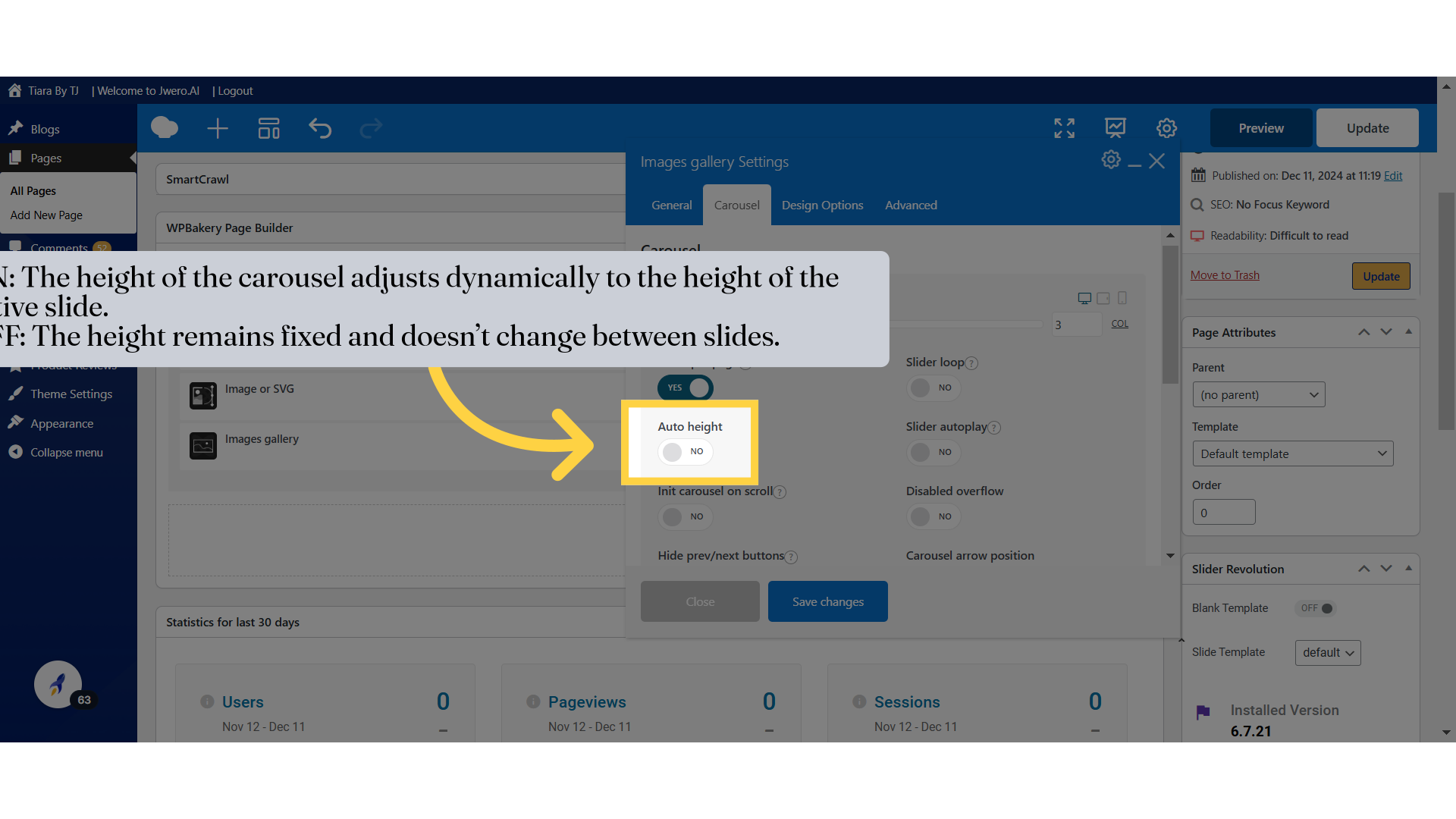Switch to Design Options tab
Image resolution: width=1456 pixels, height=819 pixels.
(822, 205)
